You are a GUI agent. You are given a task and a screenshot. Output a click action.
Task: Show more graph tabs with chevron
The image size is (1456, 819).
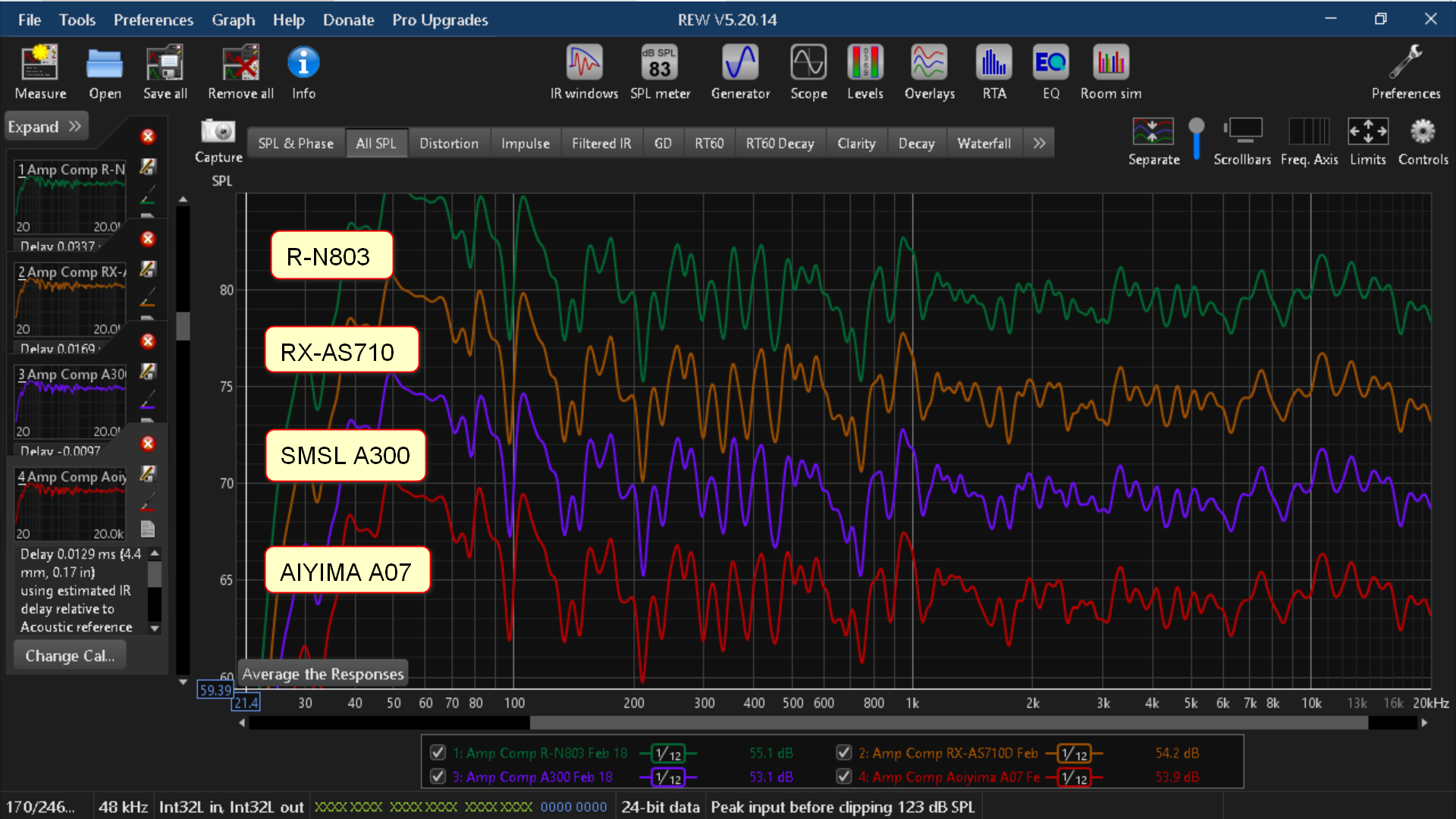tap(1039, 143)
